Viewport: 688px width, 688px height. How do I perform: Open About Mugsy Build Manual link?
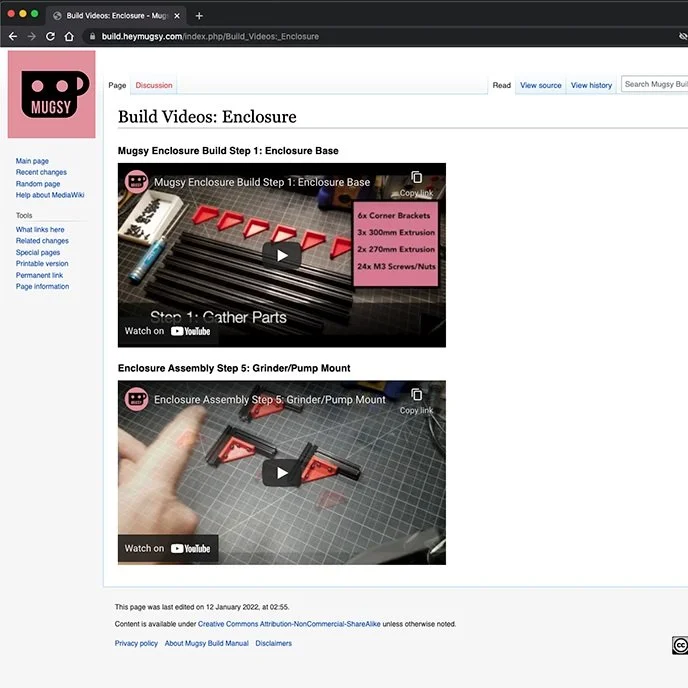207,643
